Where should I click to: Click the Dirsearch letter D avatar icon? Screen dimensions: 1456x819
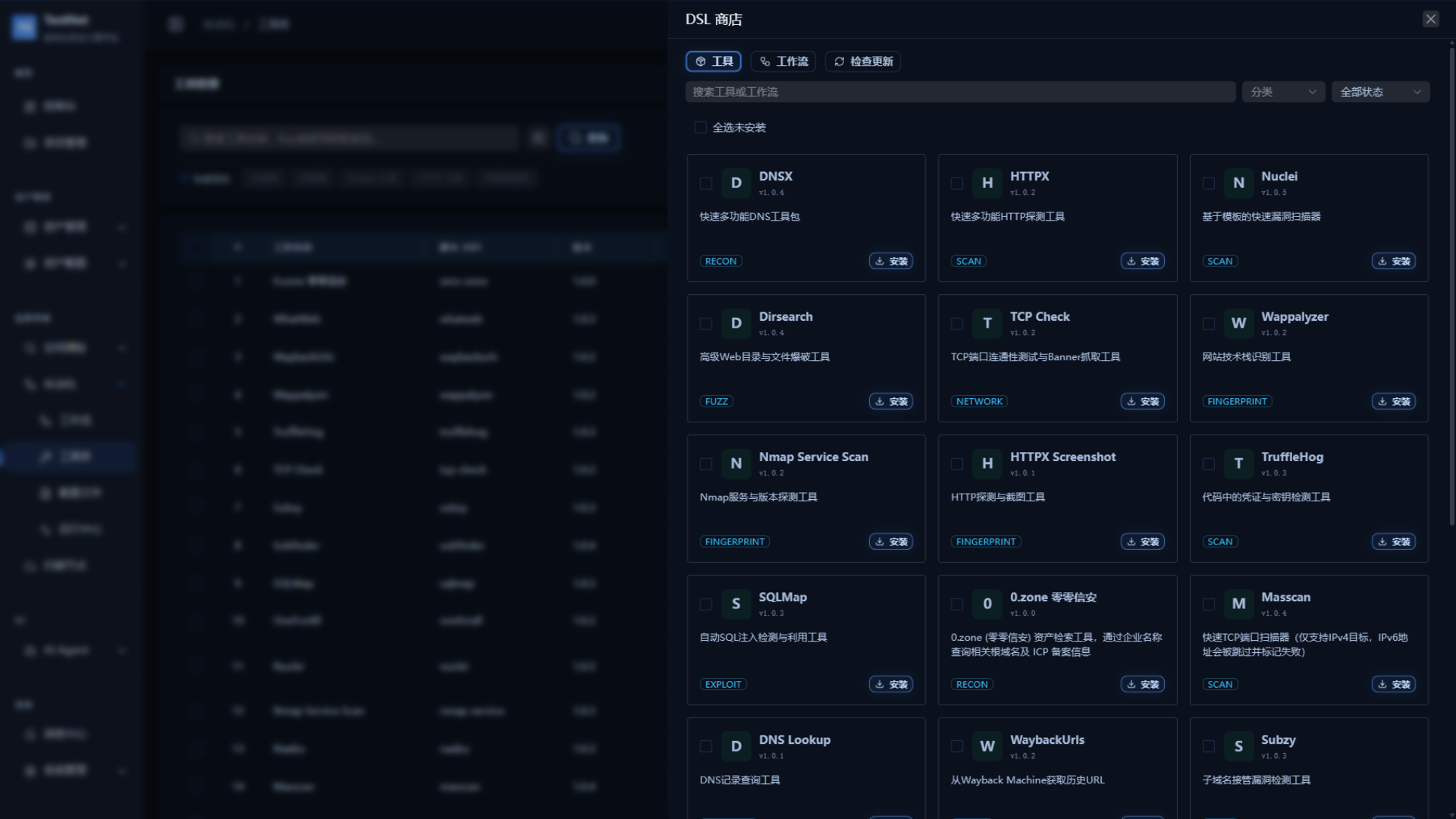736,323
